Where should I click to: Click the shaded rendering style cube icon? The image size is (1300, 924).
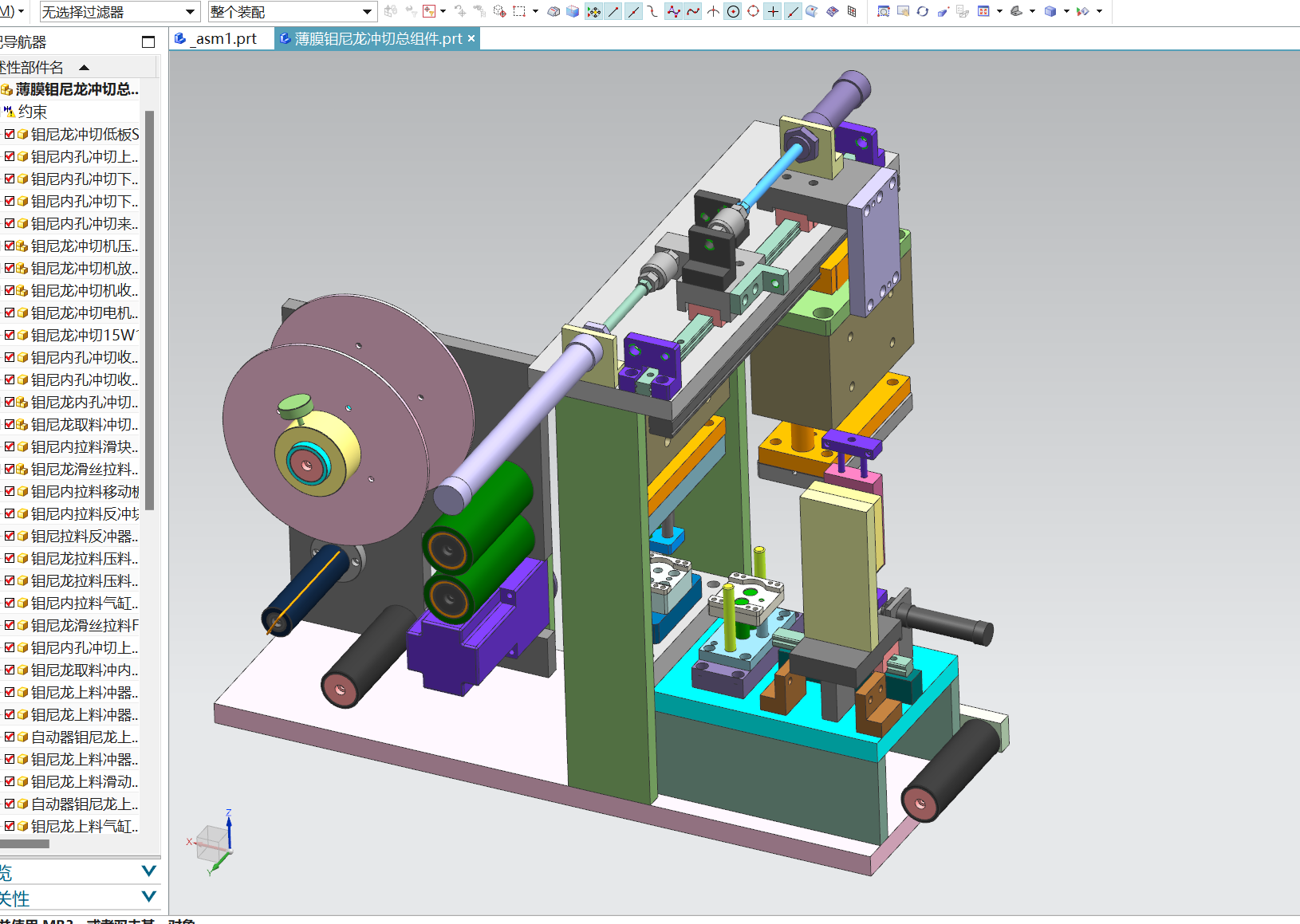point(1050,11)
